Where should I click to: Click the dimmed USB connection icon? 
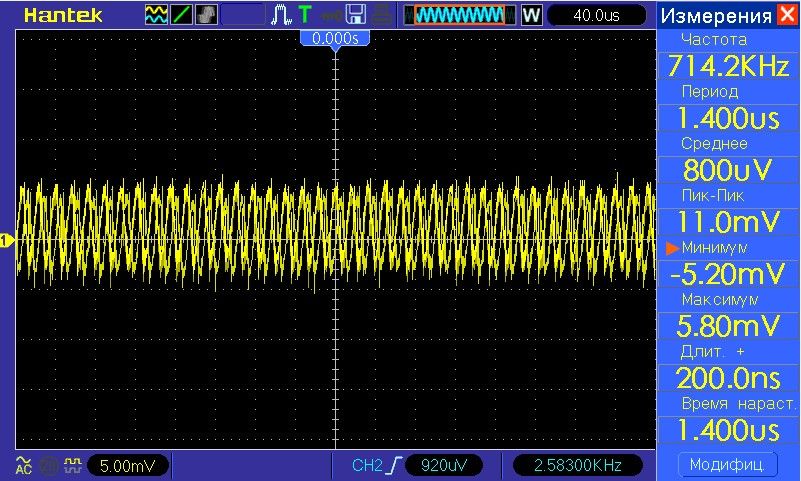click(x=332, y=16)
